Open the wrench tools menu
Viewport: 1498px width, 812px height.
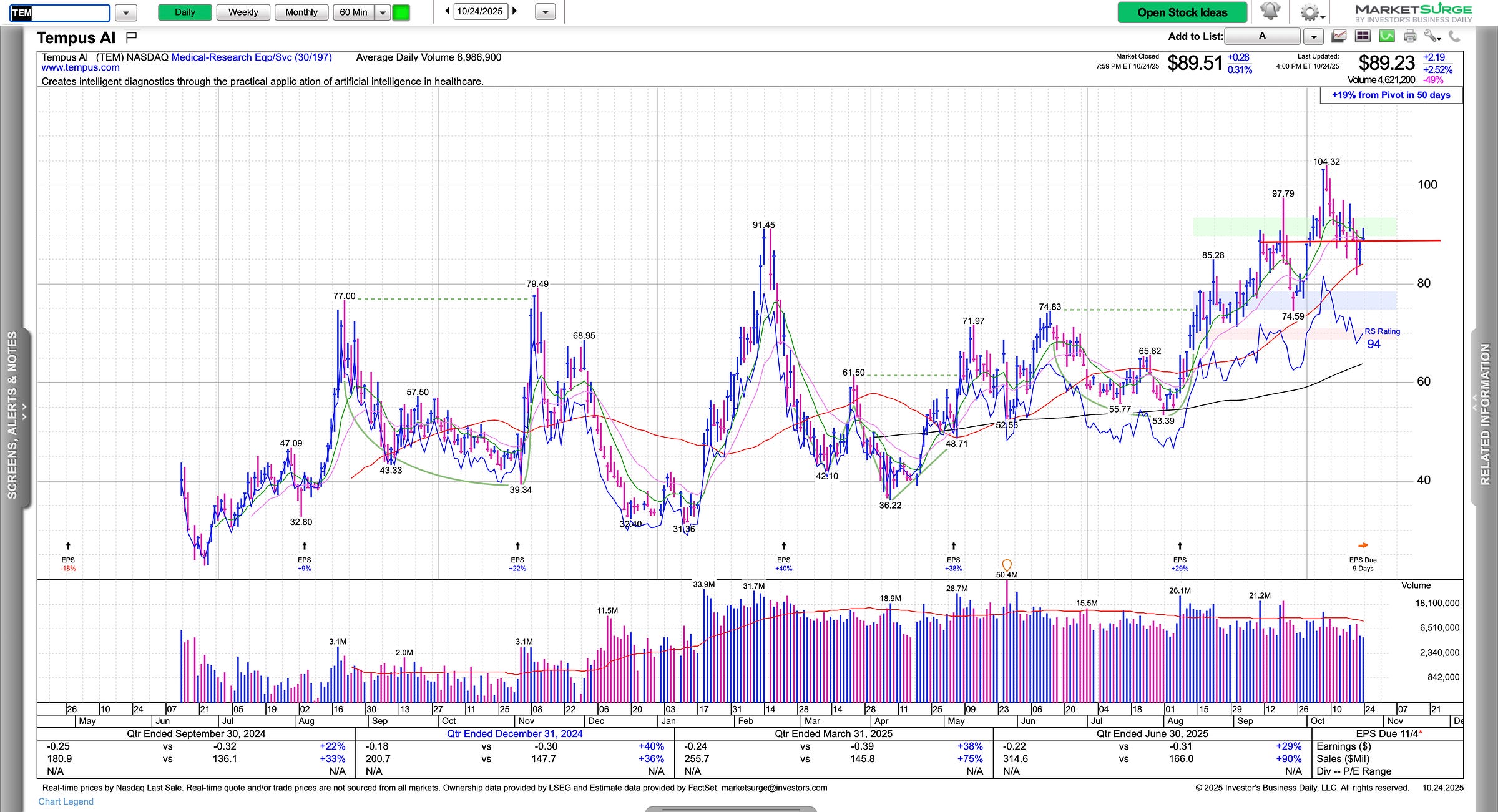click(x=1432, y=36)
